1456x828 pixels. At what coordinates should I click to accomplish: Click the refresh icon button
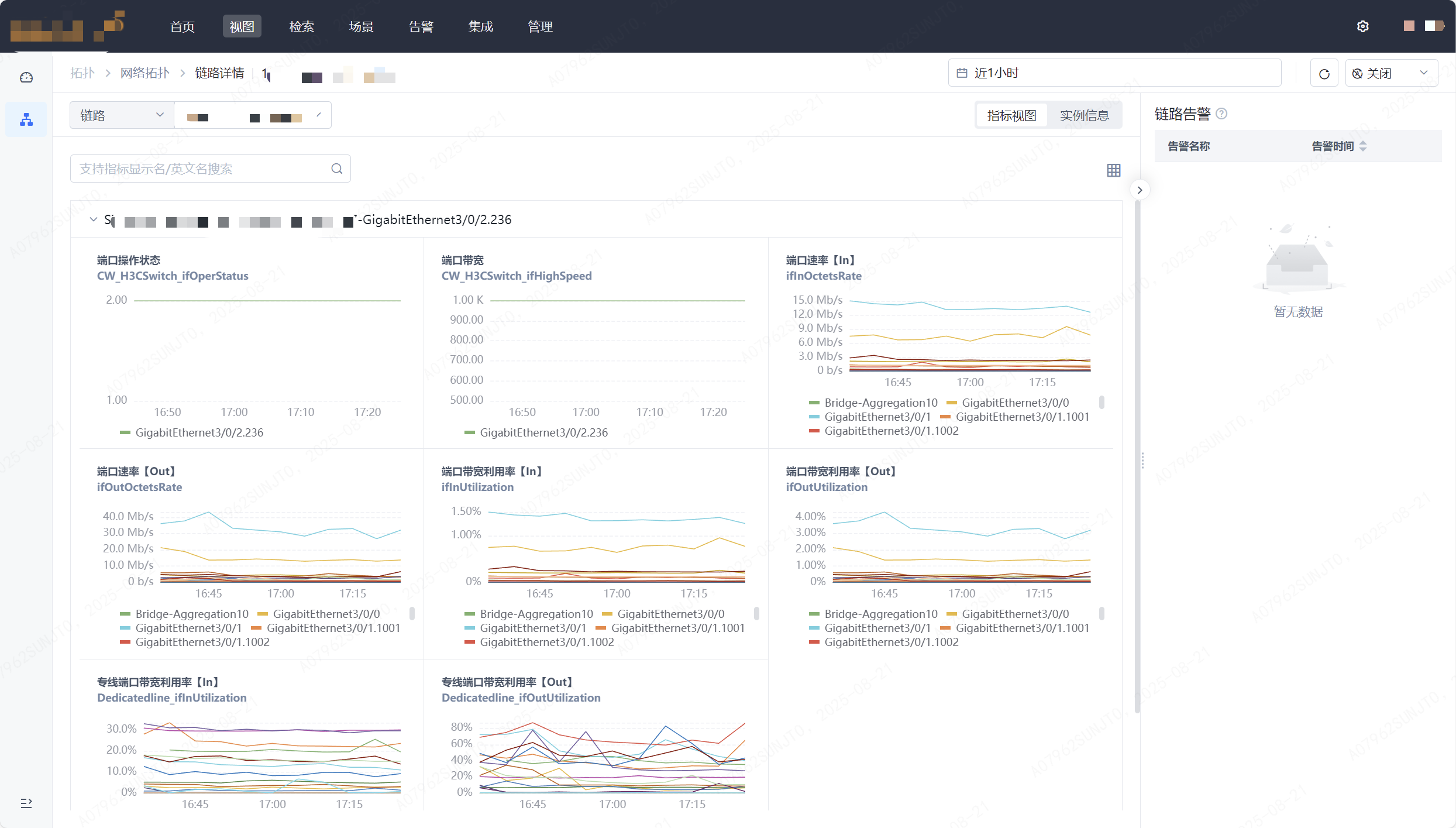pyautogui.click(x=1324, y=74)
